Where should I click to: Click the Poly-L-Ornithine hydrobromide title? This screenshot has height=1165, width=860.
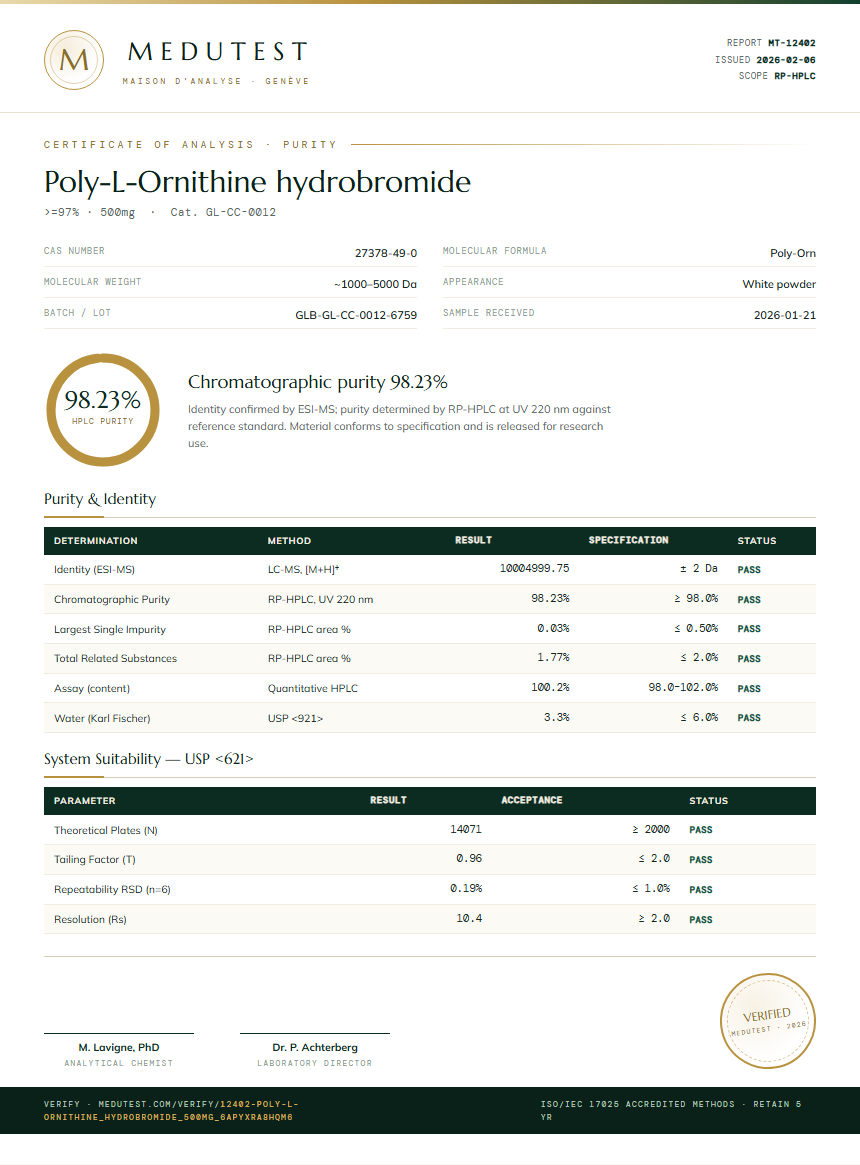click(257, 182)
